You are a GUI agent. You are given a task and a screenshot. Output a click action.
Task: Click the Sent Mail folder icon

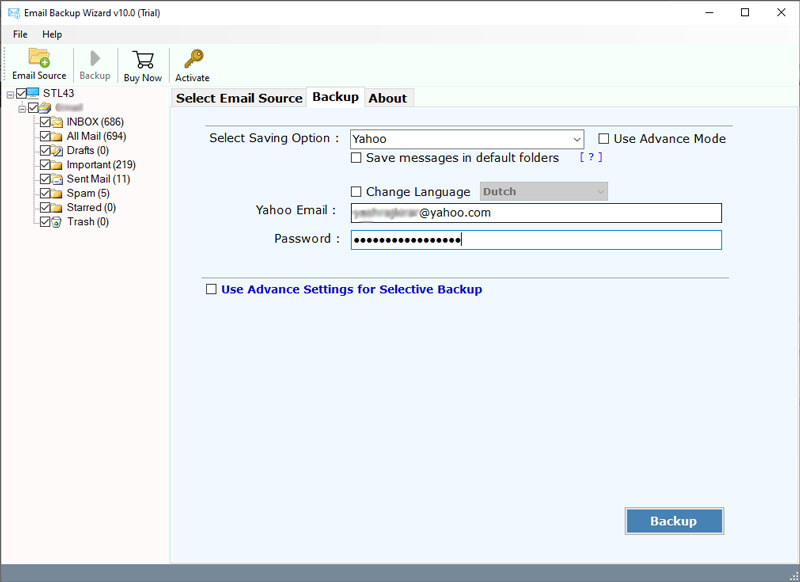[x=58, y=179]
